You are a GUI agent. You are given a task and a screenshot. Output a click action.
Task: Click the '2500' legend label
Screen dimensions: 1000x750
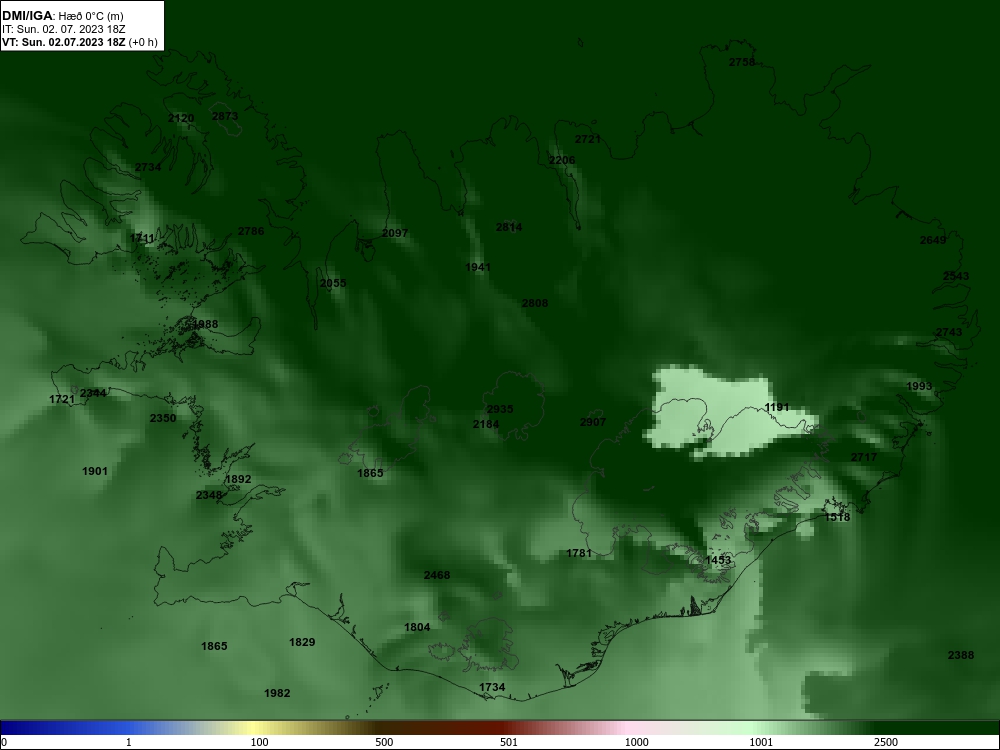886,742
